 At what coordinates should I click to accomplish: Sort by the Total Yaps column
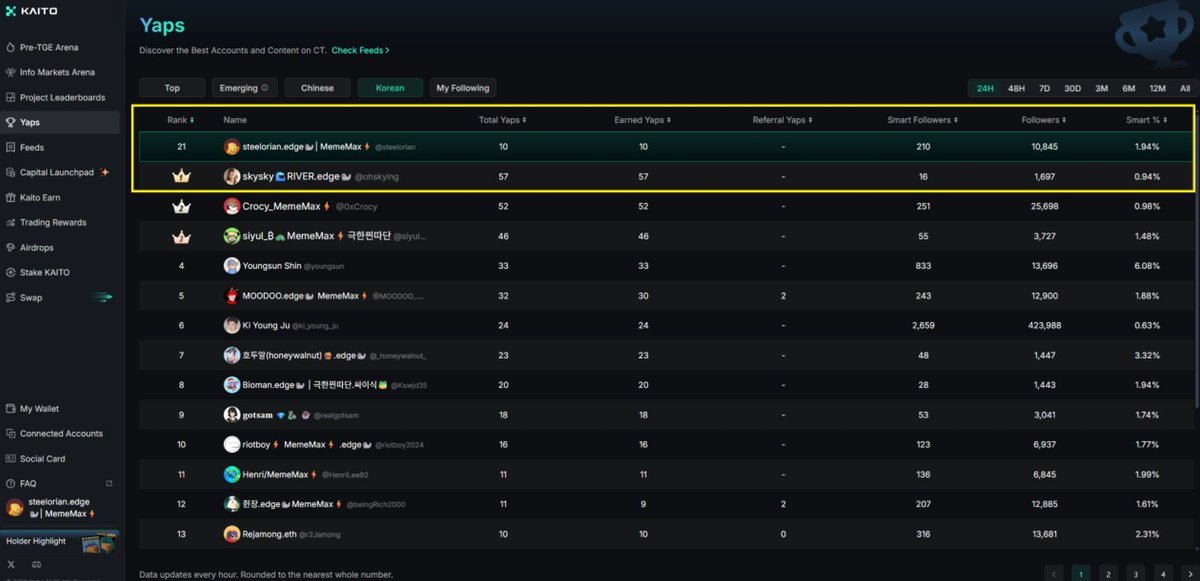pos(503,120)
